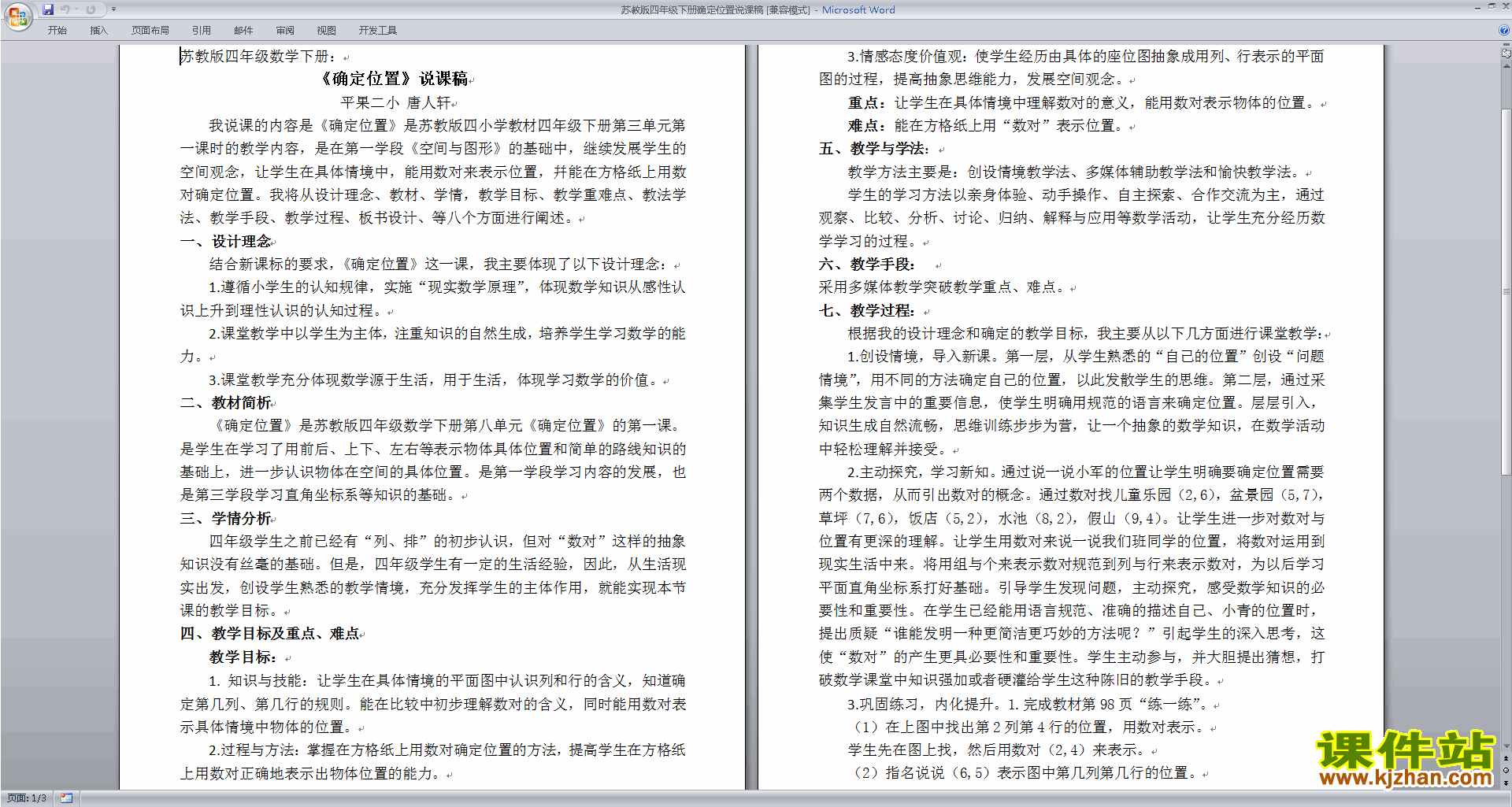This screenshot has height=807, width=1512.
Task: Click the vertical scrollbar thumb
Action: point(1506,291)
